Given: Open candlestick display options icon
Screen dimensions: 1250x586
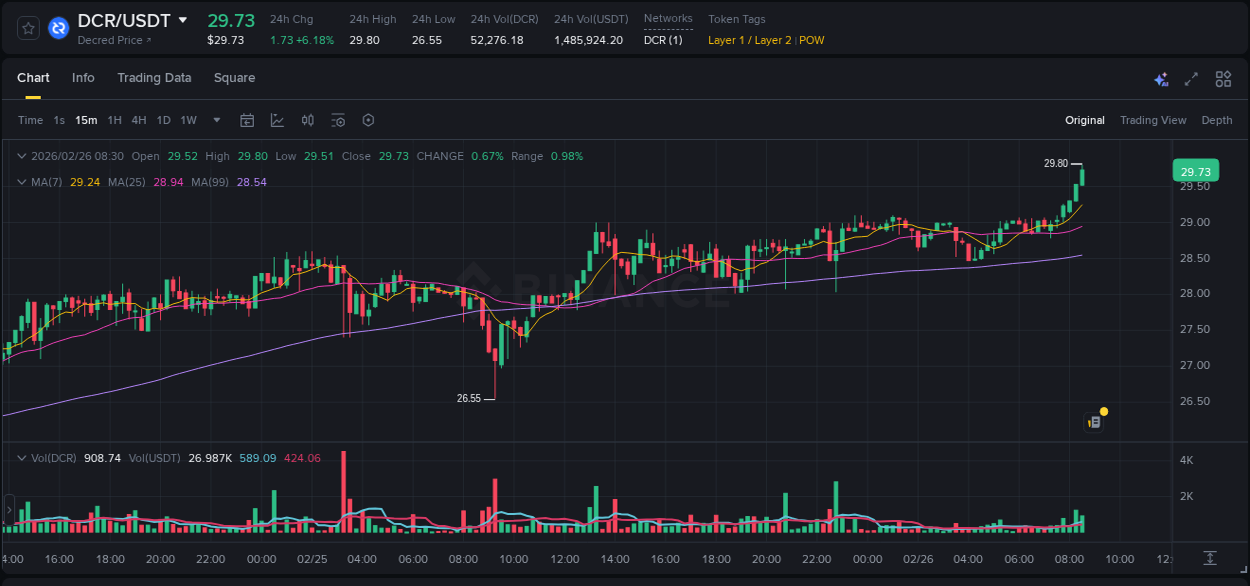Looking at the screenshot, I should click(307, 120).
